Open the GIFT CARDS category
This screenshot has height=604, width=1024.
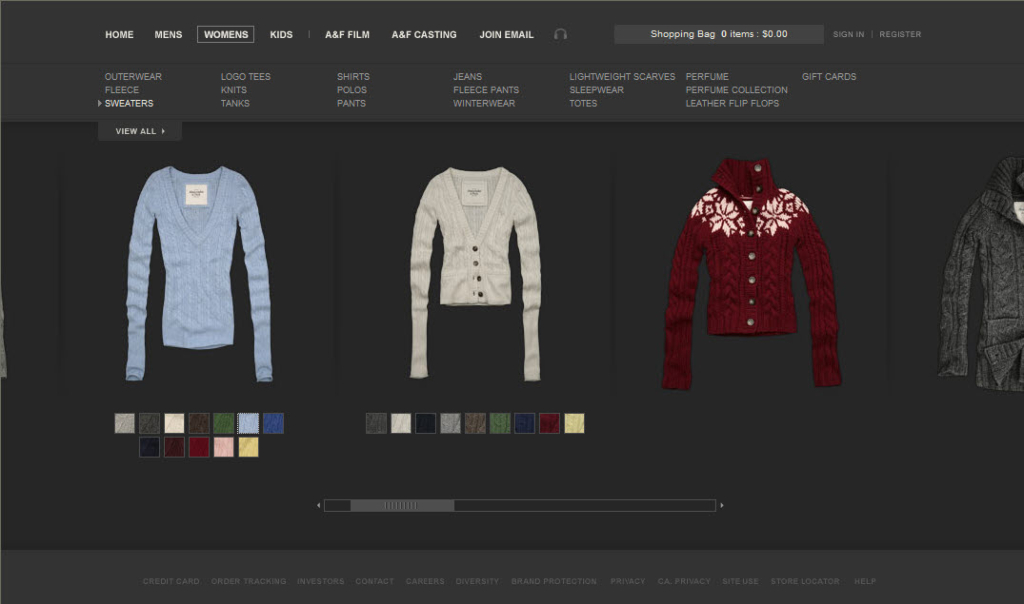click(x=829, y=76)
